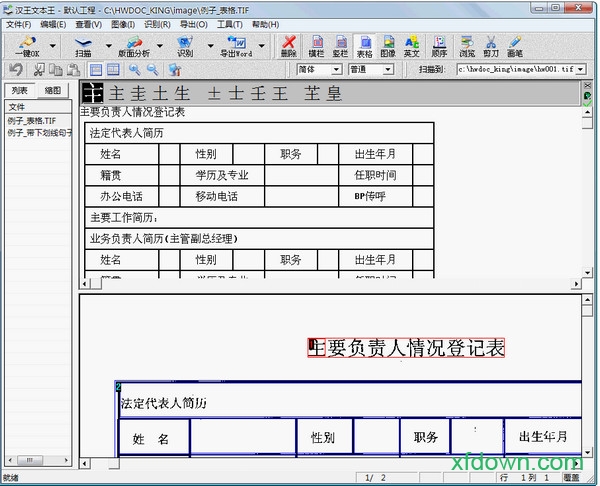
Task: Export to Word with 导出Word icon
Action: click(238, 45)
